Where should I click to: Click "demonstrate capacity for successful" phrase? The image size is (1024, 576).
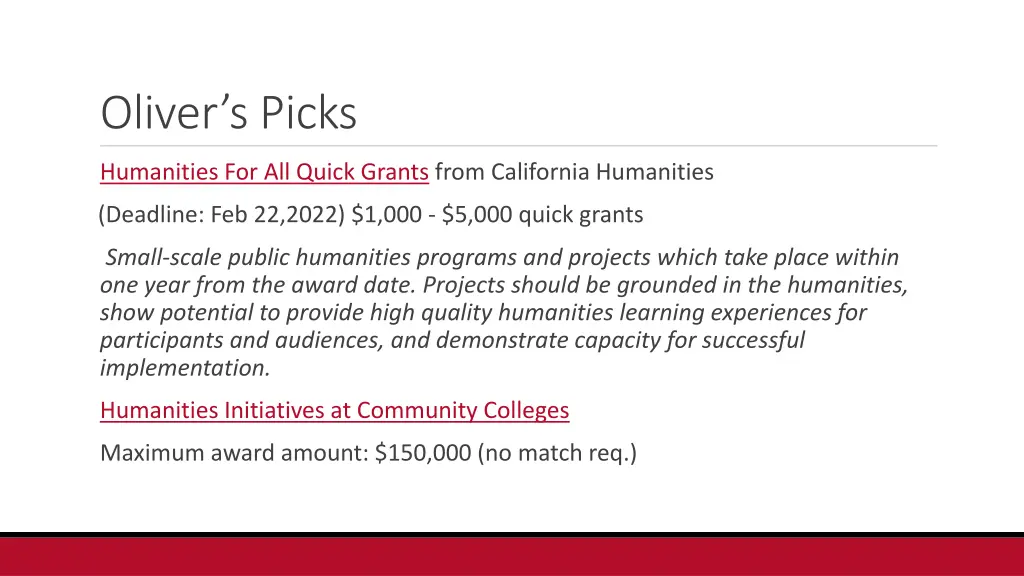tap(620, 340)
